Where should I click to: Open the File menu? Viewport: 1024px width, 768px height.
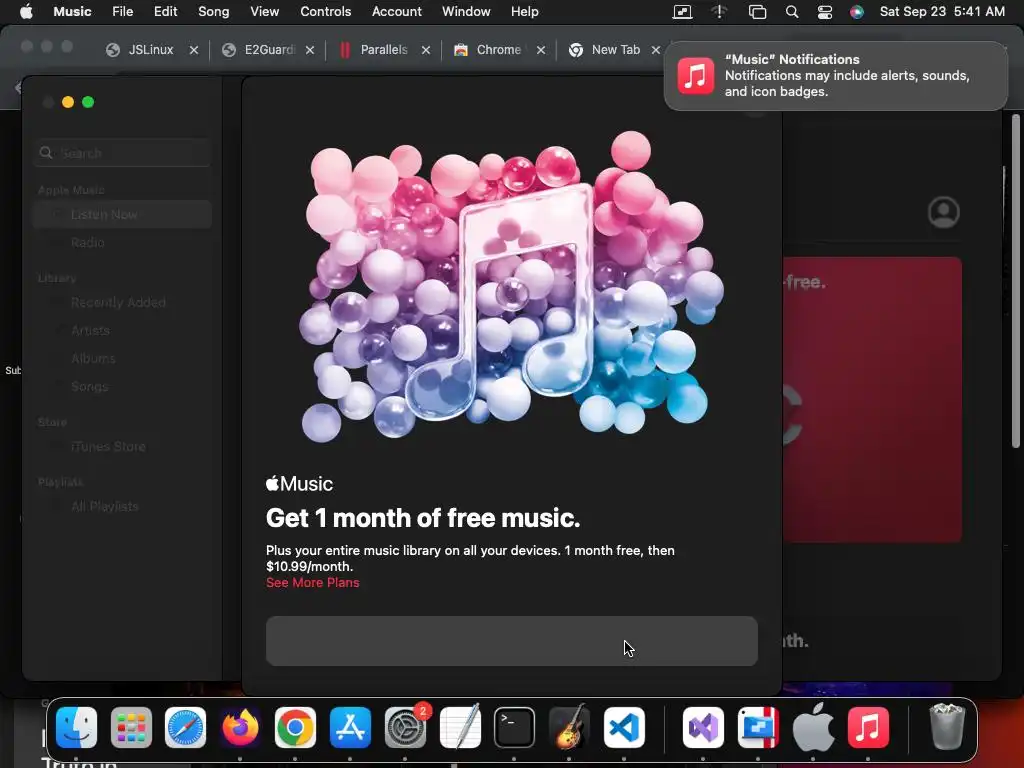(122, 11)
